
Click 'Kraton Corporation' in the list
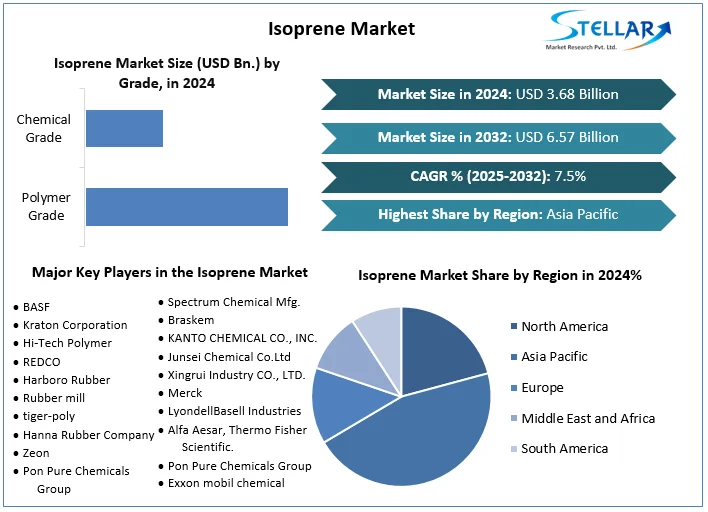click(x=75, y=325)
